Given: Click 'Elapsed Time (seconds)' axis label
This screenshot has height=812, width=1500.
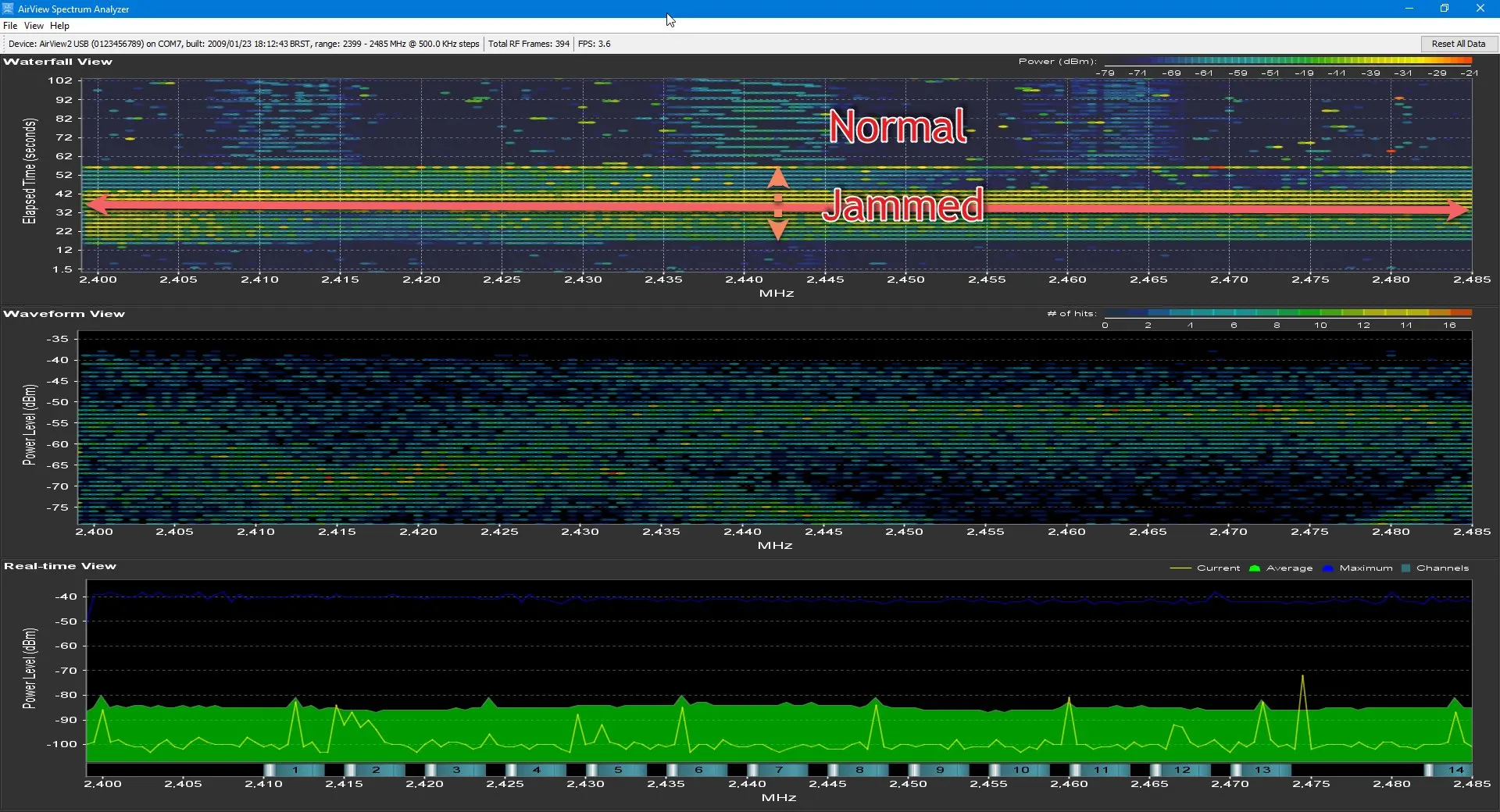Looking at the screenshot, I should coord(30,171).
